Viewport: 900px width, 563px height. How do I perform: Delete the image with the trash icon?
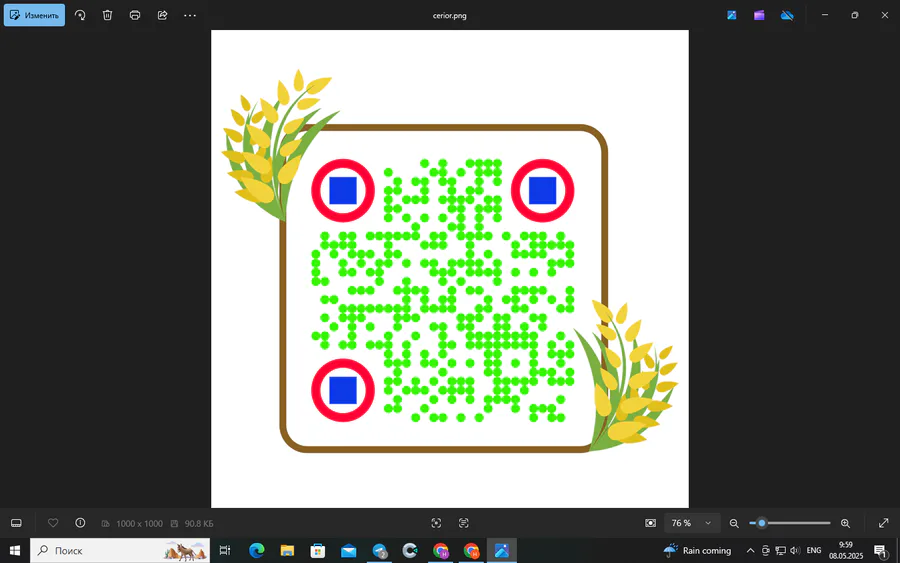[107, 15]
